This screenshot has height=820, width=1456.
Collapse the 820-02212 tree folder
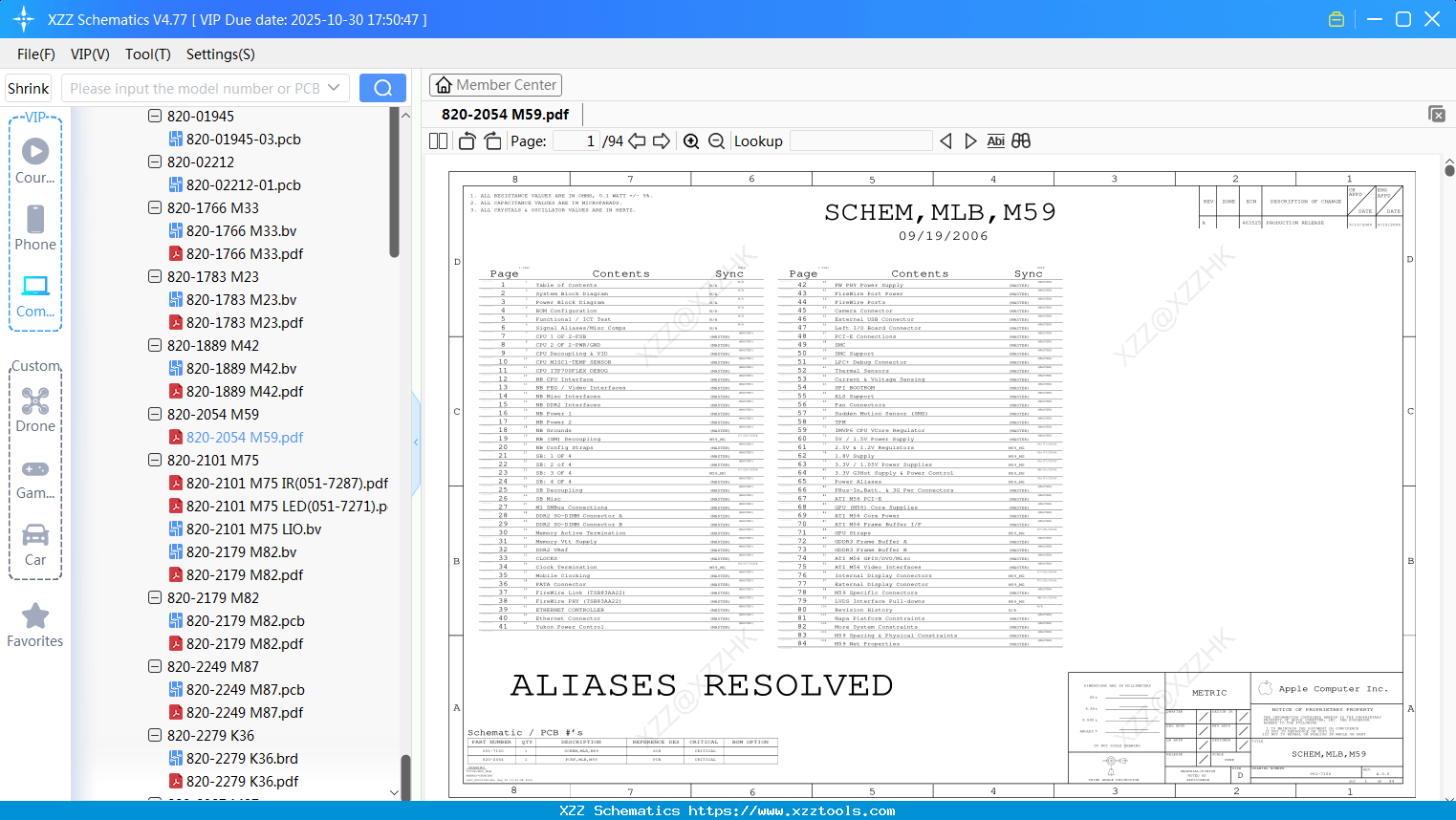[x=155, y=162]
